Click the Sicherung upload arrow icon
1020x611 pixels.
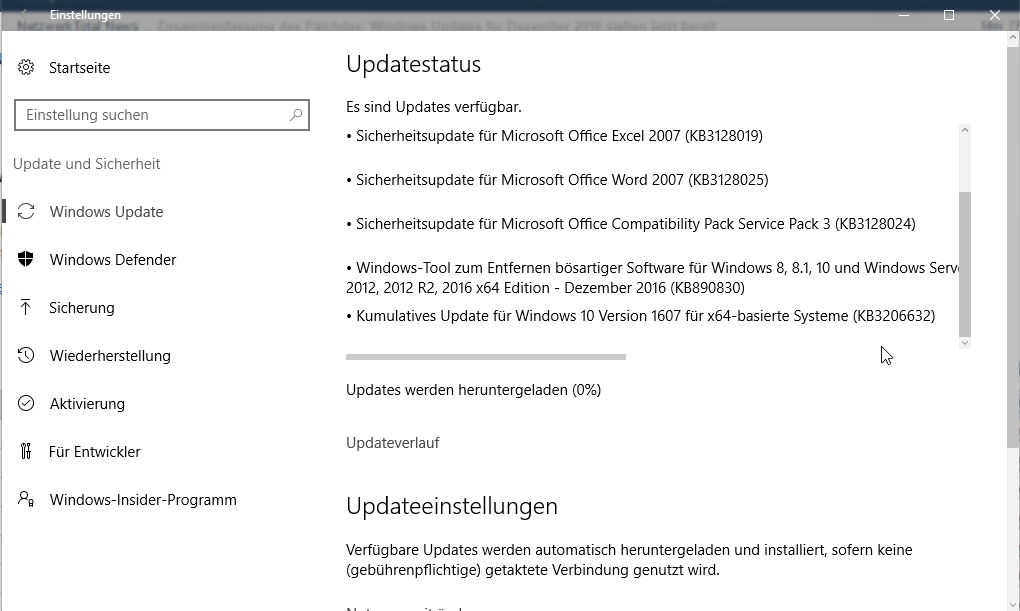pos(27,308)
